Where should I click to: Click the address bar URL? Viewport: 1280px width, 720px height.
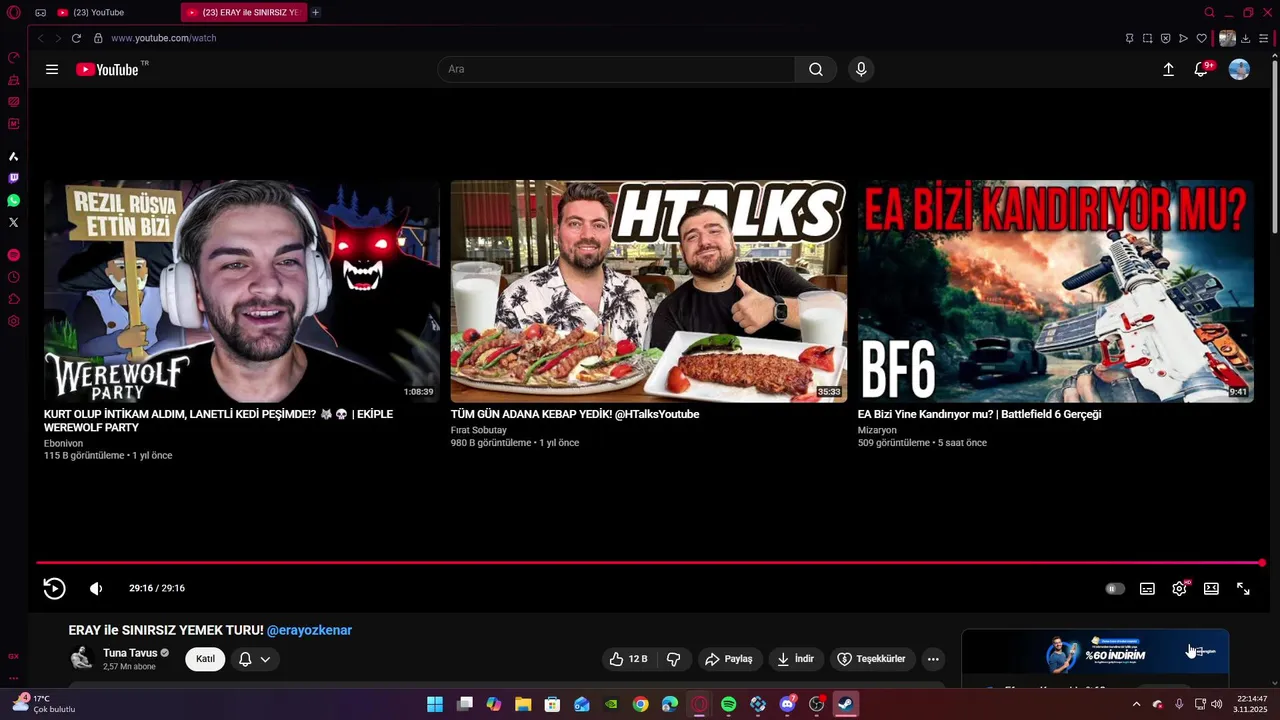[x=164, y=38]
